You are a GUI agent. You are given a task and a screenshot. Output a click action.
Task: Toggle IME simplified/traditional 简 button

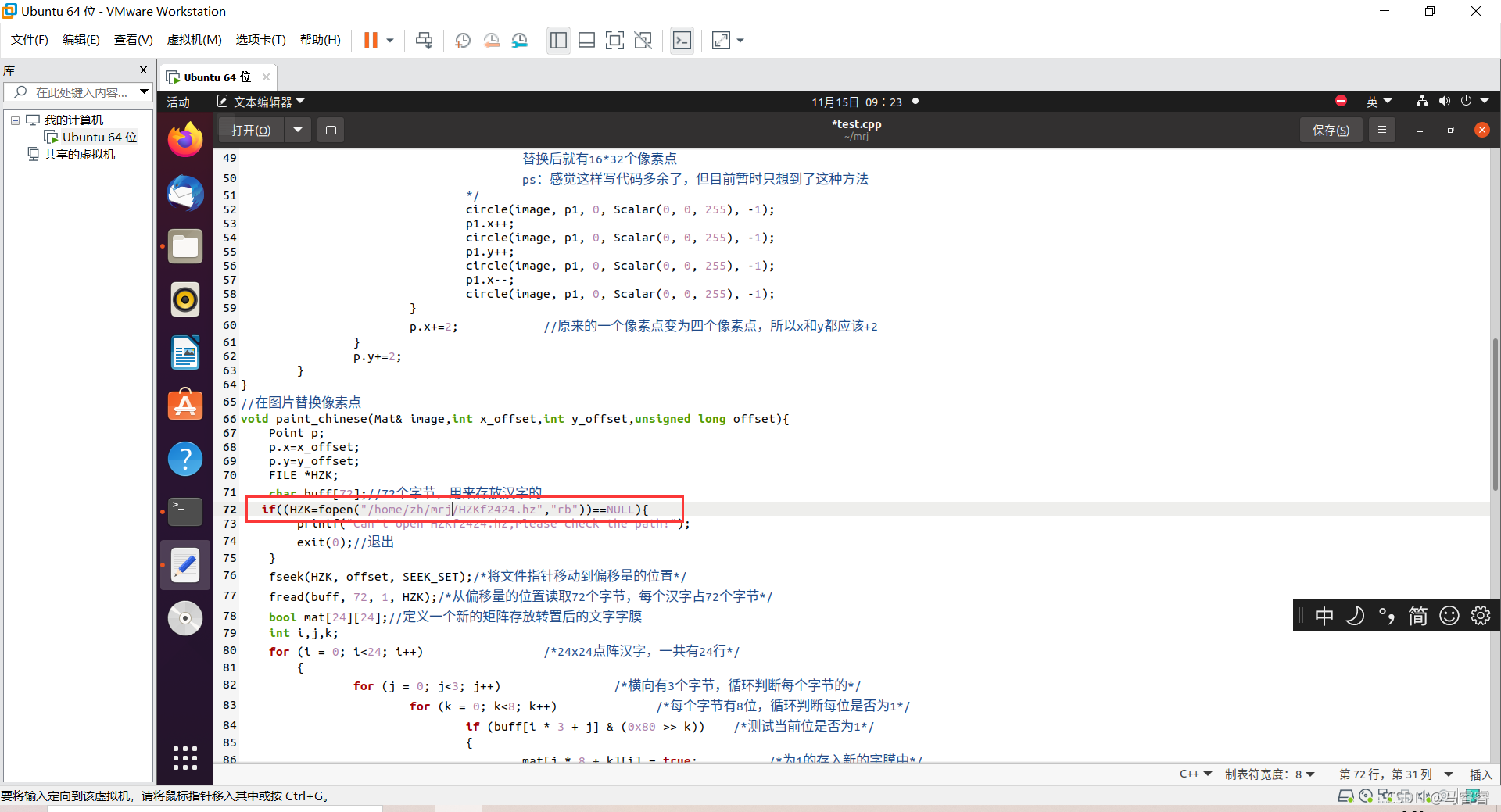point(1417,616)
